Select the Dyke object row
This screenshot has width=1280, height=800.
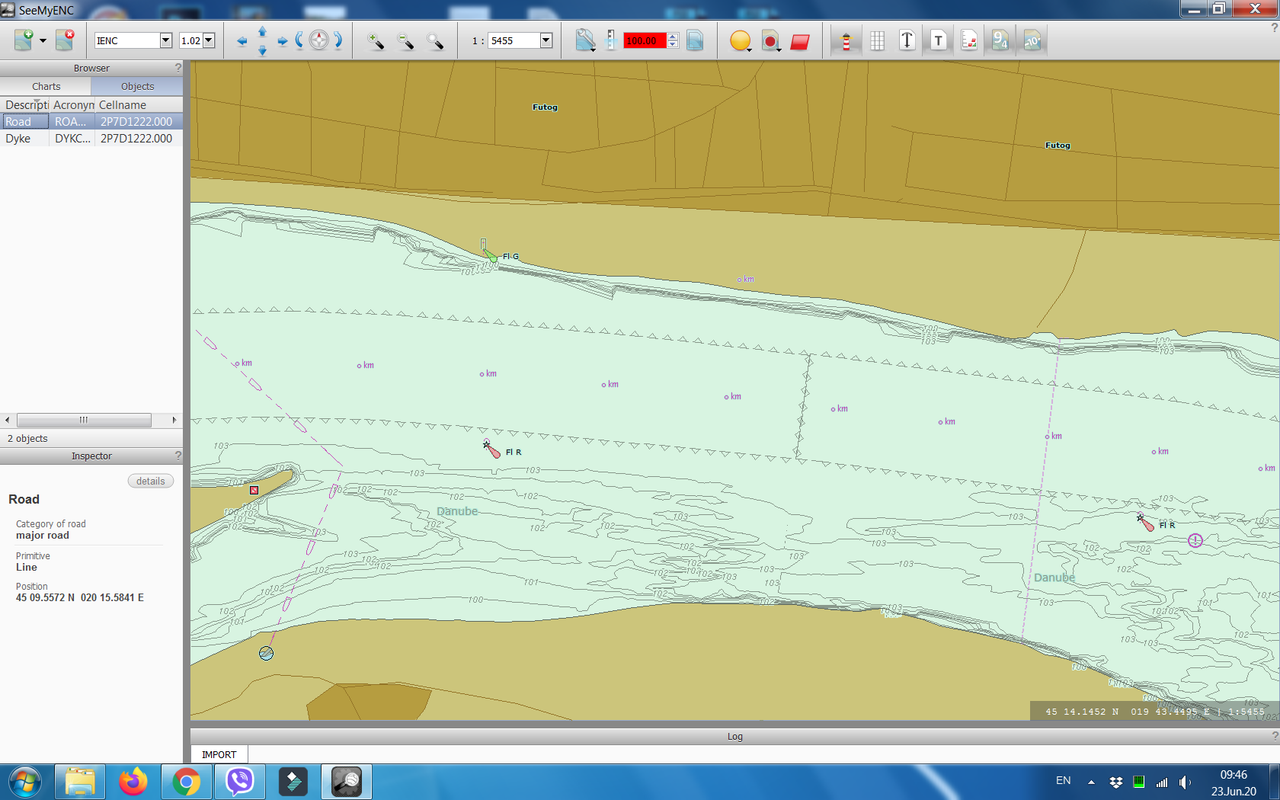pyautogui.click(x=91, y=138)
